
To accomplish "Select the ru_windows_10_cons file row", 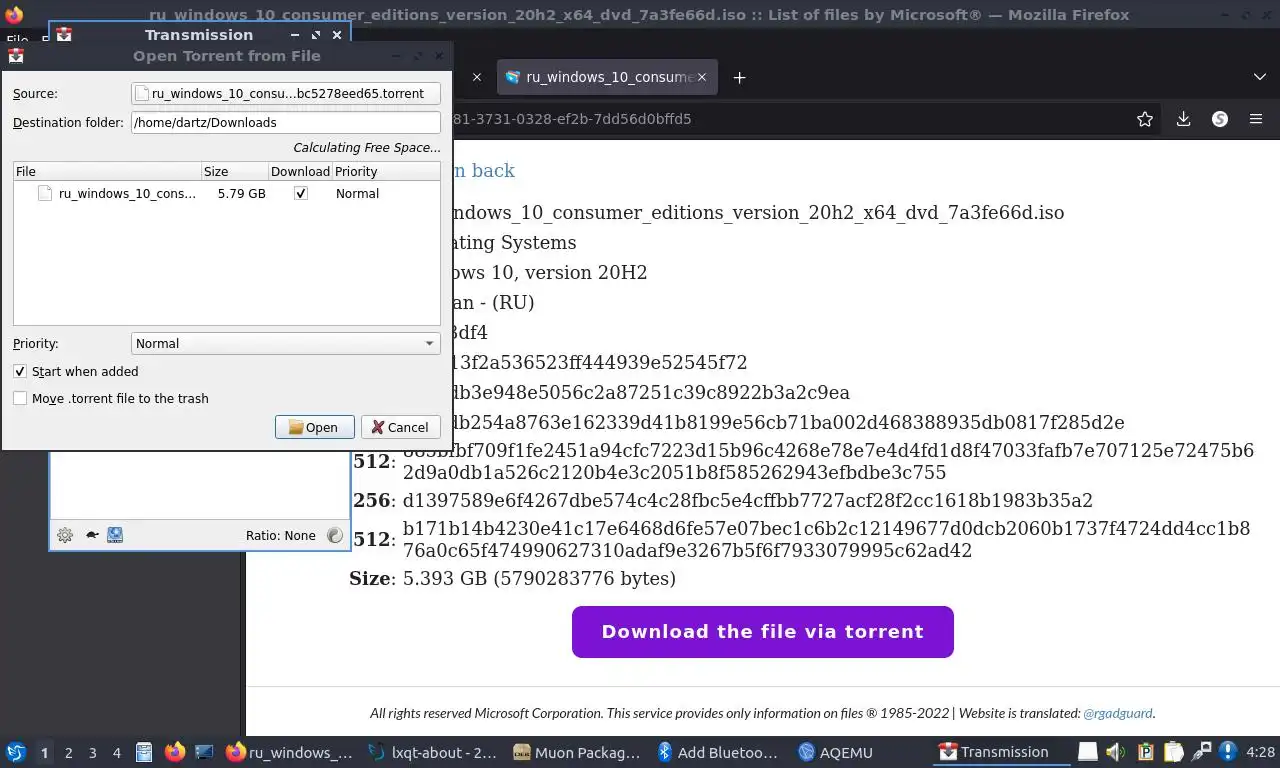I will pyautogui.click(x=227, y=193).
